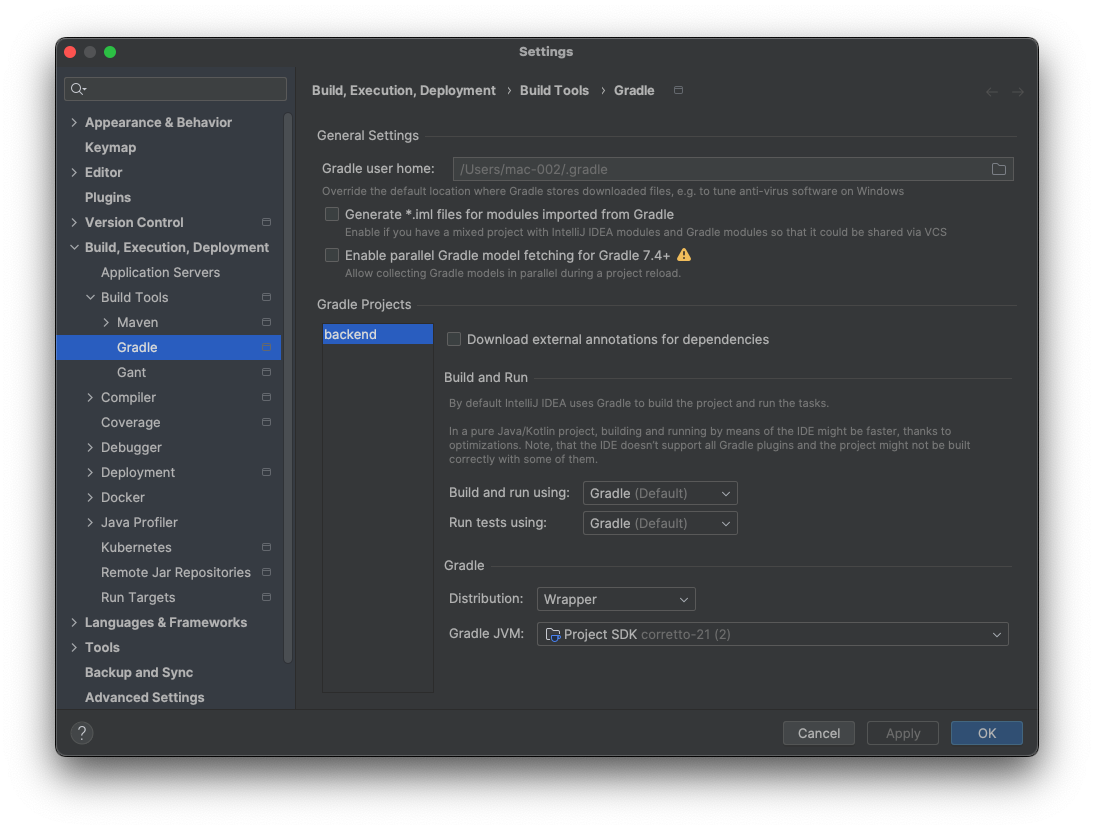Focus the settings search field
Viewport: 1094px width, 830px height.
click(x=175, y=89)
